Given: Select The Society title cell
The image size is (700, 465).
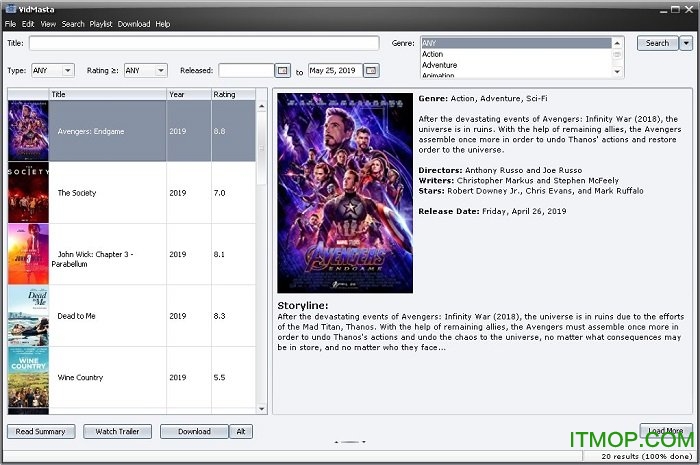Looking at the screenshot, I should tap(108, 193).
